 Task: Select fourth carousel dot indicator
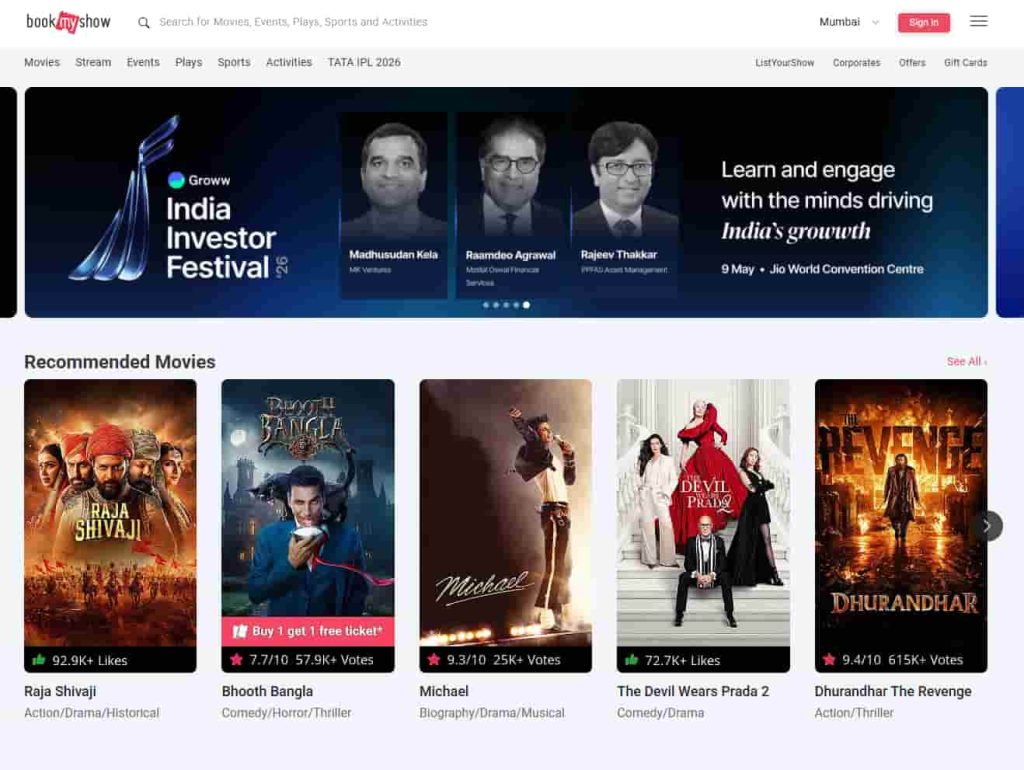point(516,305)
